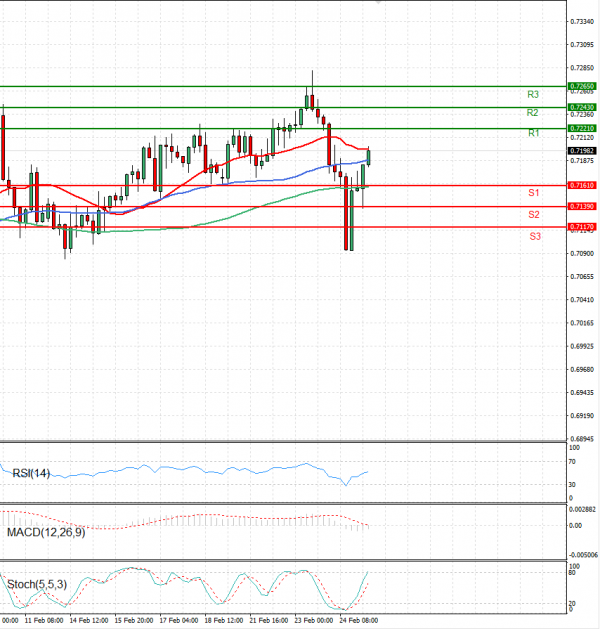This screenshot has width=600, height=629.
Task: Click the 30 level on RSI scale
Action: [x=572, y=485]
